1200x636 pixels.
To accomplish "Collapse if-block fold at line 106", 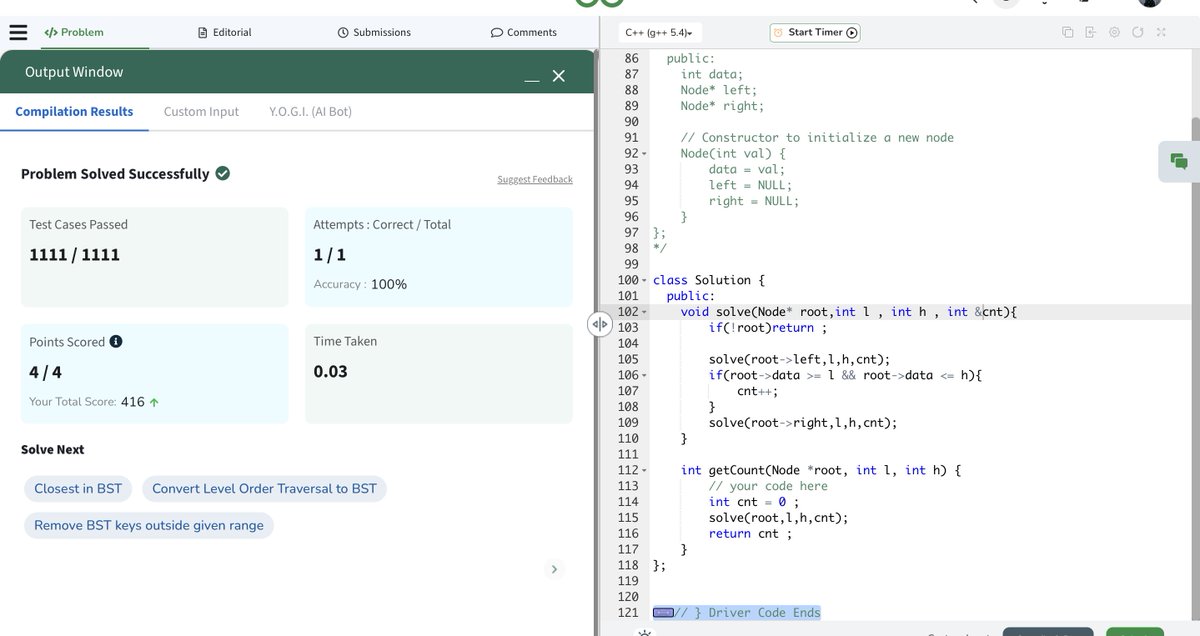I will tap(644, 376).
